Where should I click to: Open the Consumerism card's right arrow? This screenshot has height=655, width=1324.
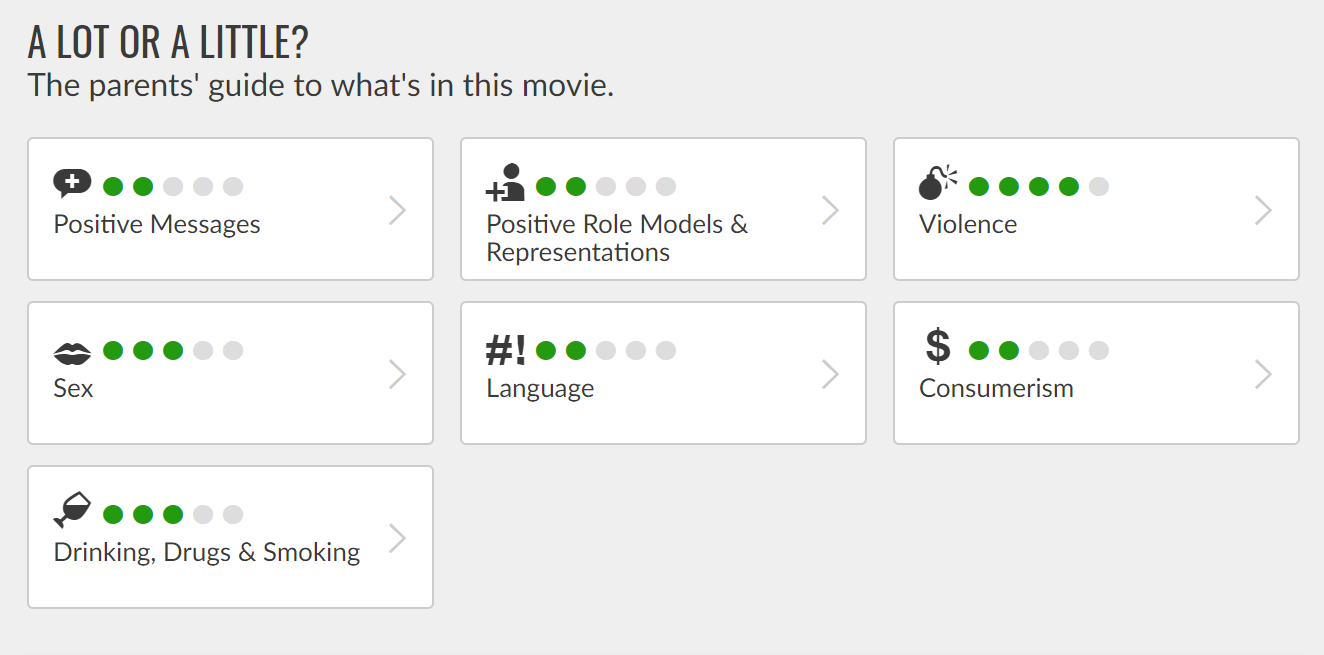(x=1264, y=374)
